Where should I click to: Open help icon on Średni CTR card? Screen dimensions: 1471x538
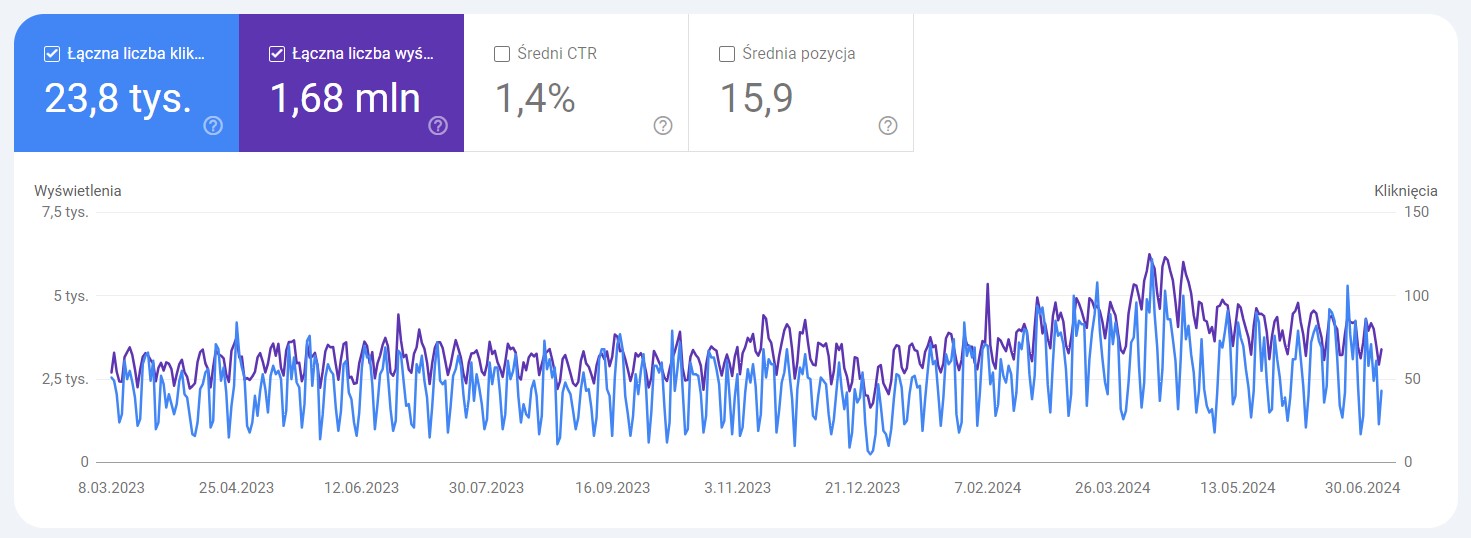[663, 126]
